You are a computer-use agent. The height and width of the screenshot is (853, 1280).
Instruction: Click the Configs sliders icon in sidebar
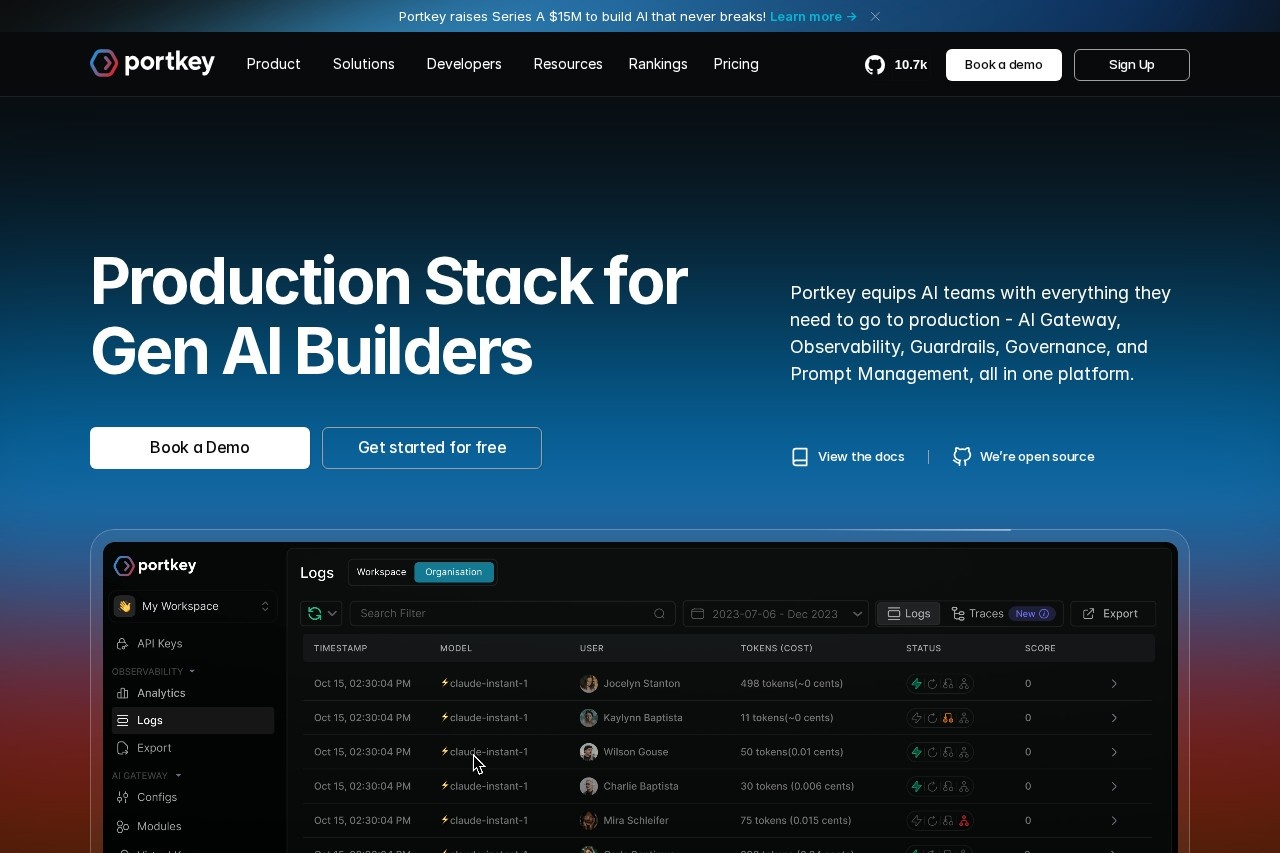tap(122, 797)
